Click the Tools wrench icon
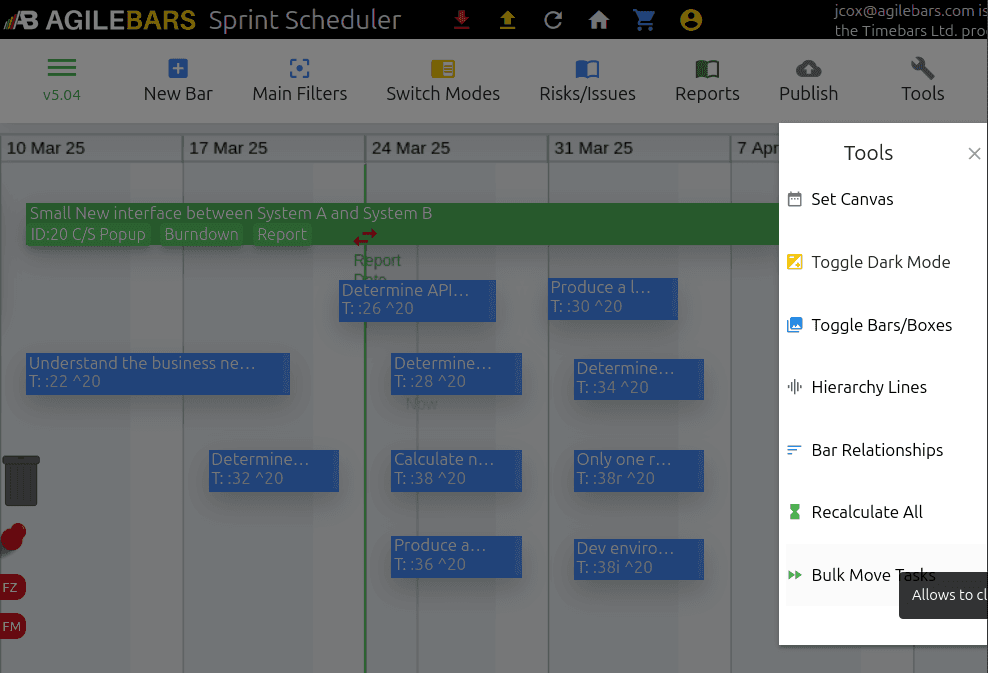This screenshot has height=673, width=988. click(922, 68)
